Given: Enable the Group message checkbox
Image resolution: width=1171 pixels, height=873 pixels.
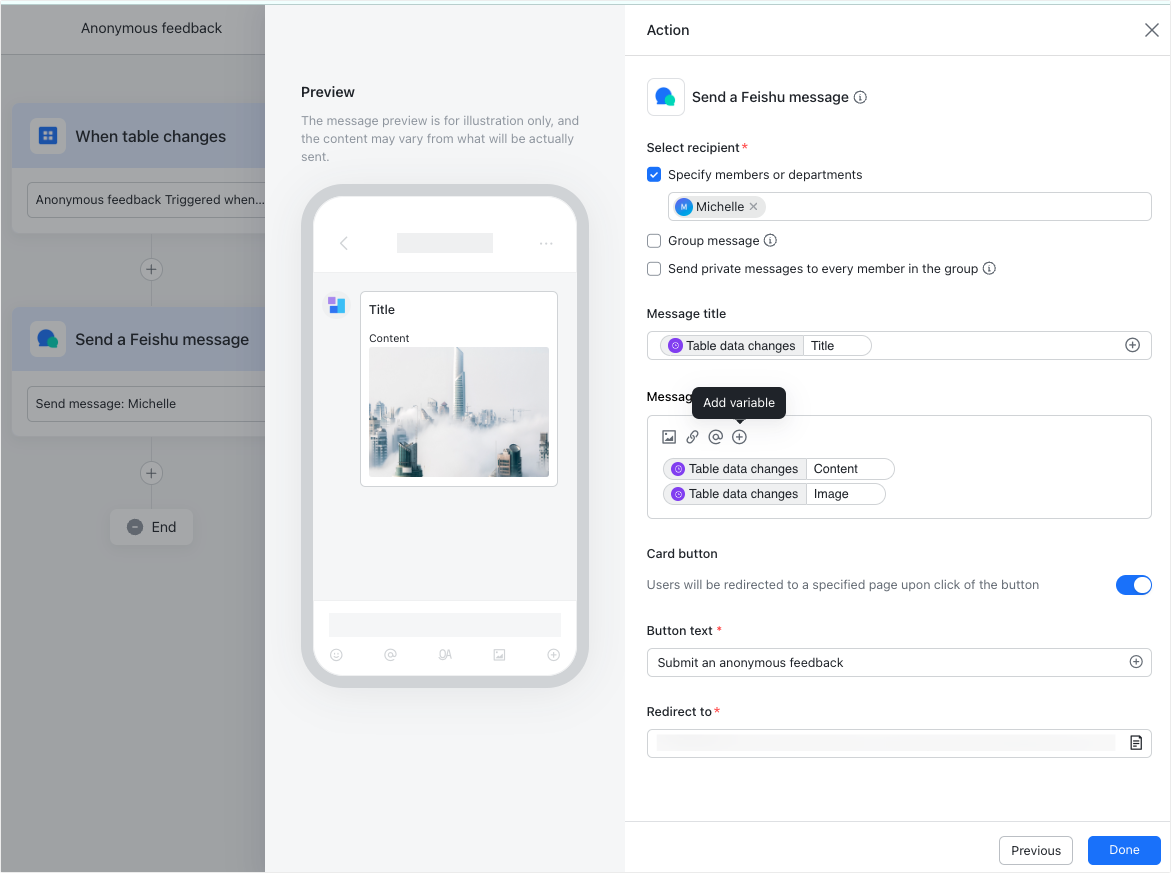Looking at the screenshot, I should (654, 241).
